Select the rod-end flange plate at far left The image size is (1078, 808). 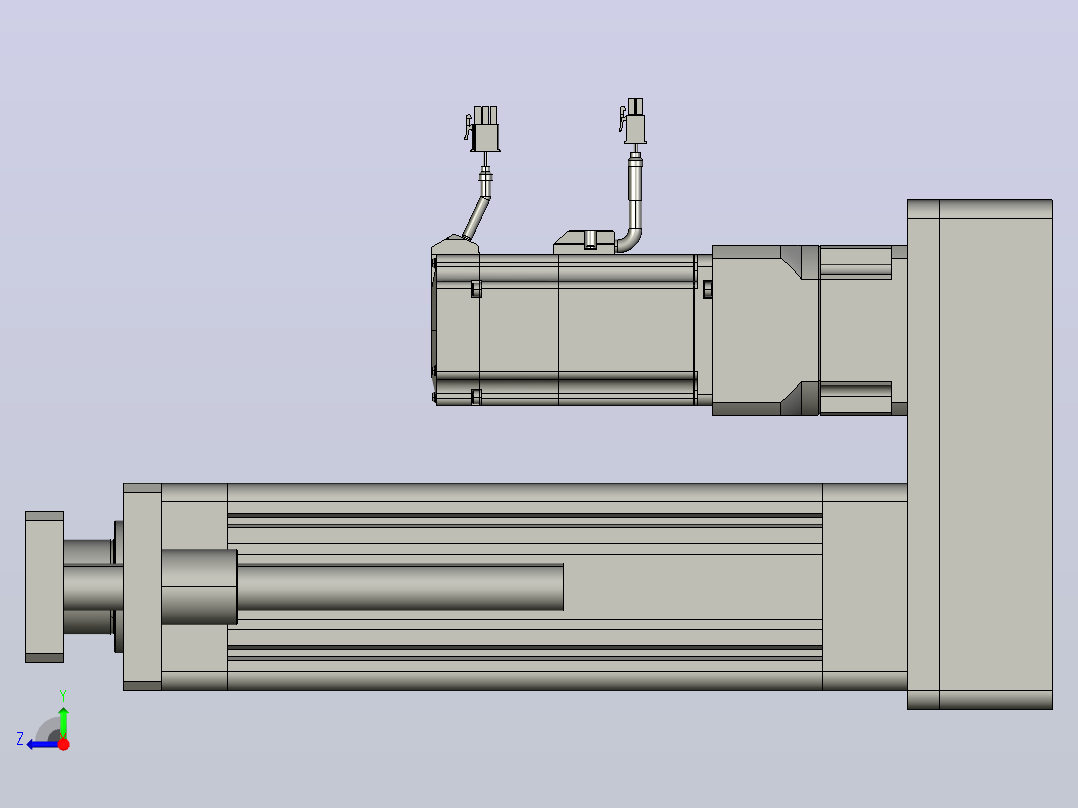pos(45,587)
